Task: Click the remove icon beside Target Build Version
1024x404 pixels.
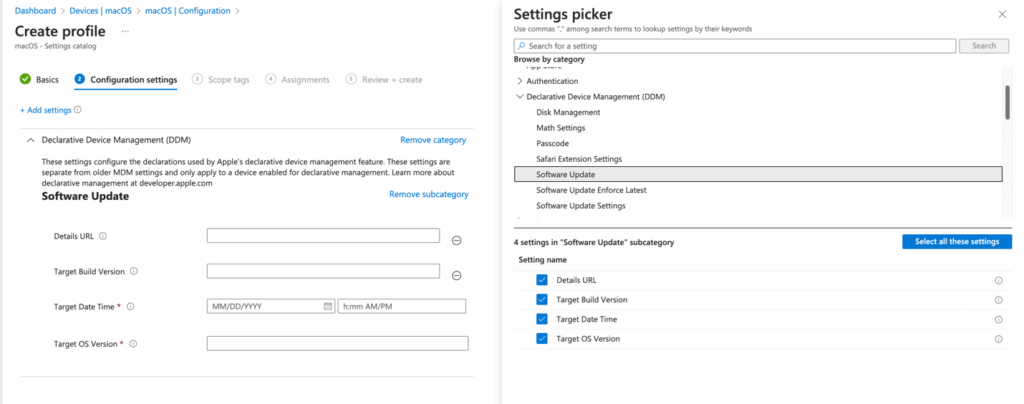Action: [x=456, y=275]
